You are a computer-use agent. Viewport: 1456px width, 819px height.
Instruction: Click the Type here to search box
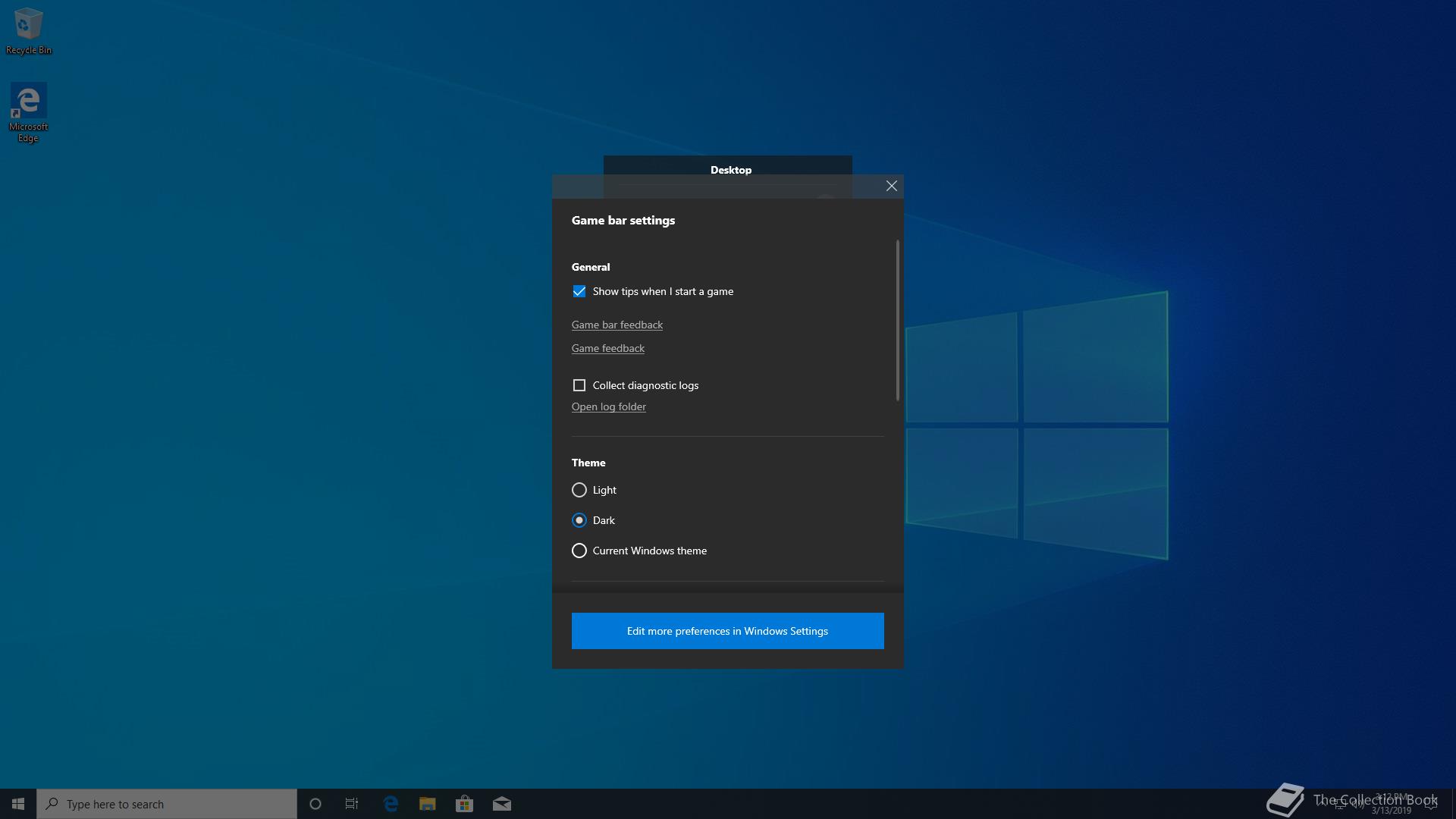167,804
